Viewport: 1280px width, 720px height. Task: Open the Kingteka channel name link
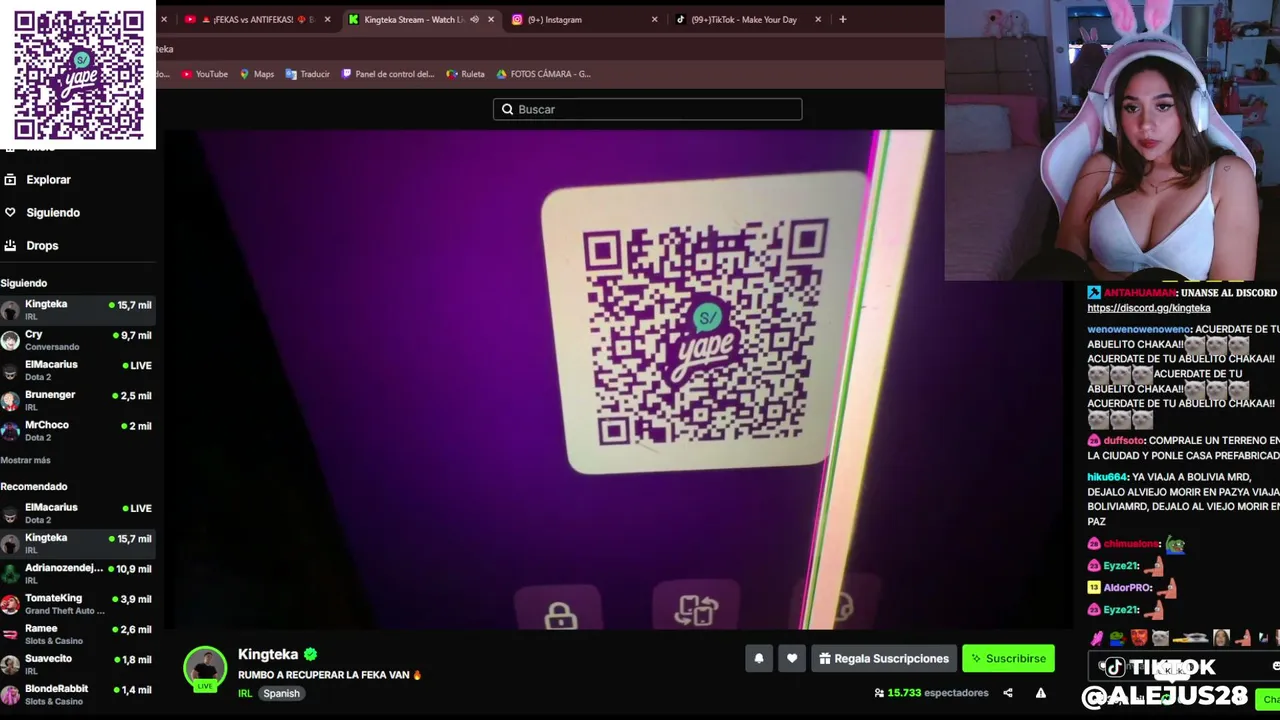click(268, 654)
